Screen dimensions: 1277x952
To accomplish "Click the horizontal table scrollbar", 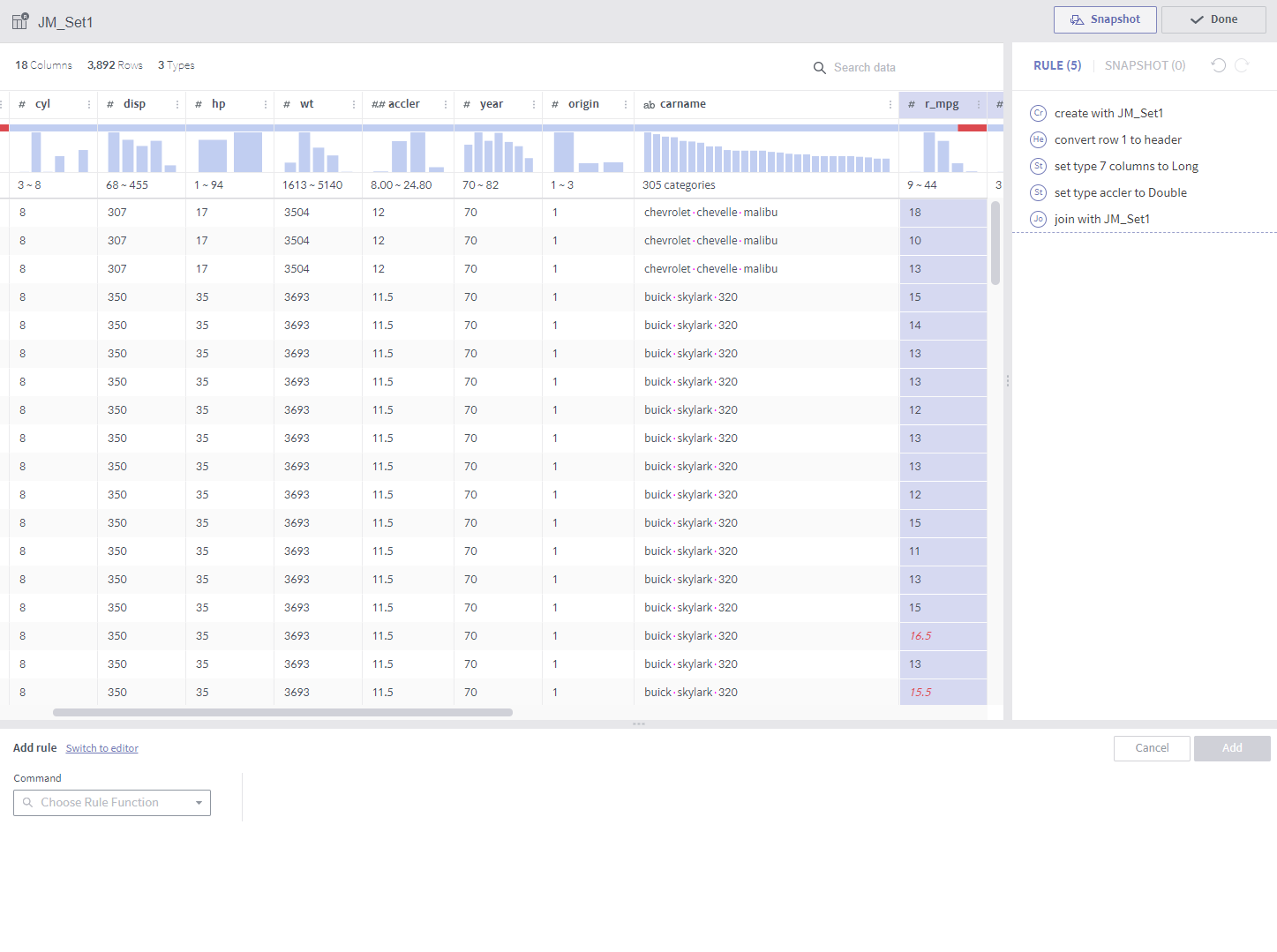I will click(x=282, y=712).
